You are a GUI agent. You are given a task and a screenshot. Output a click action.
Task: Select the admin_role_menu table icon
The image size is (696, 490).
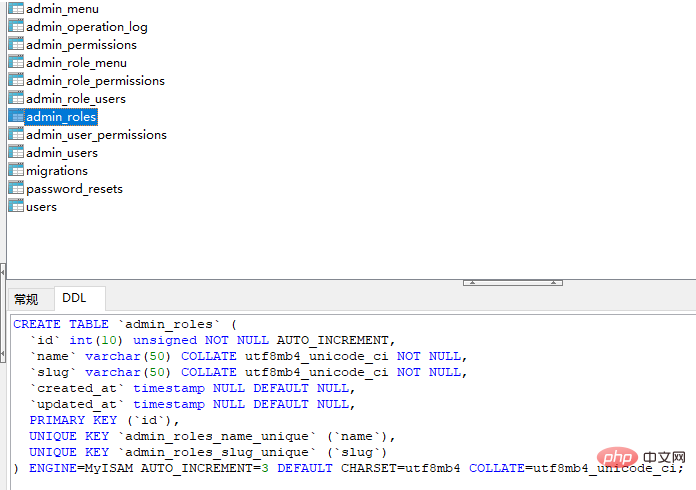tap(16, 63)
